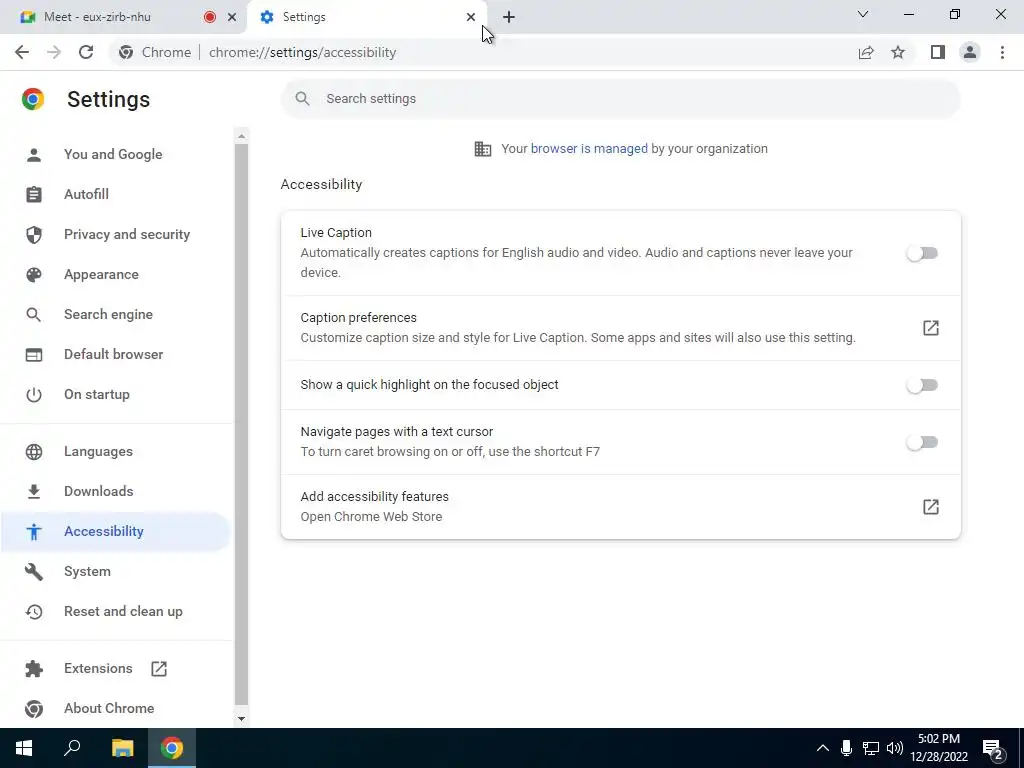Click the Add accessibility features text
This screenshot has height=768, width=1024.
tap(374, 496)
